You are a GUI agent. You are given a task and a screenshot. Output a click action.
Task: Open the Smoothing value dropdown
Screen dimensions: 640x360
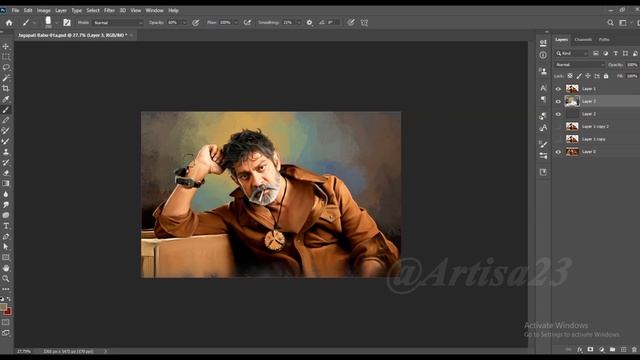[298, 23]
